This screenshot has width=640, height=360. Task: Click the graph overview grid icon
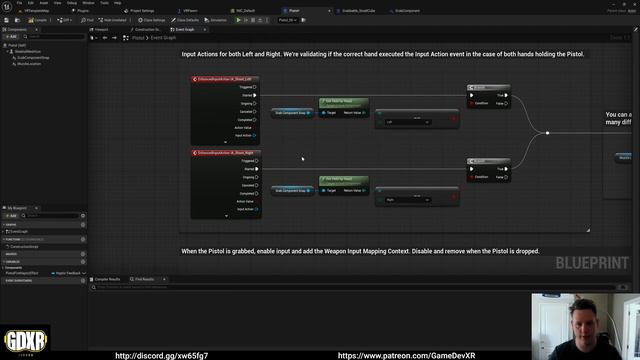click(126, 38)
